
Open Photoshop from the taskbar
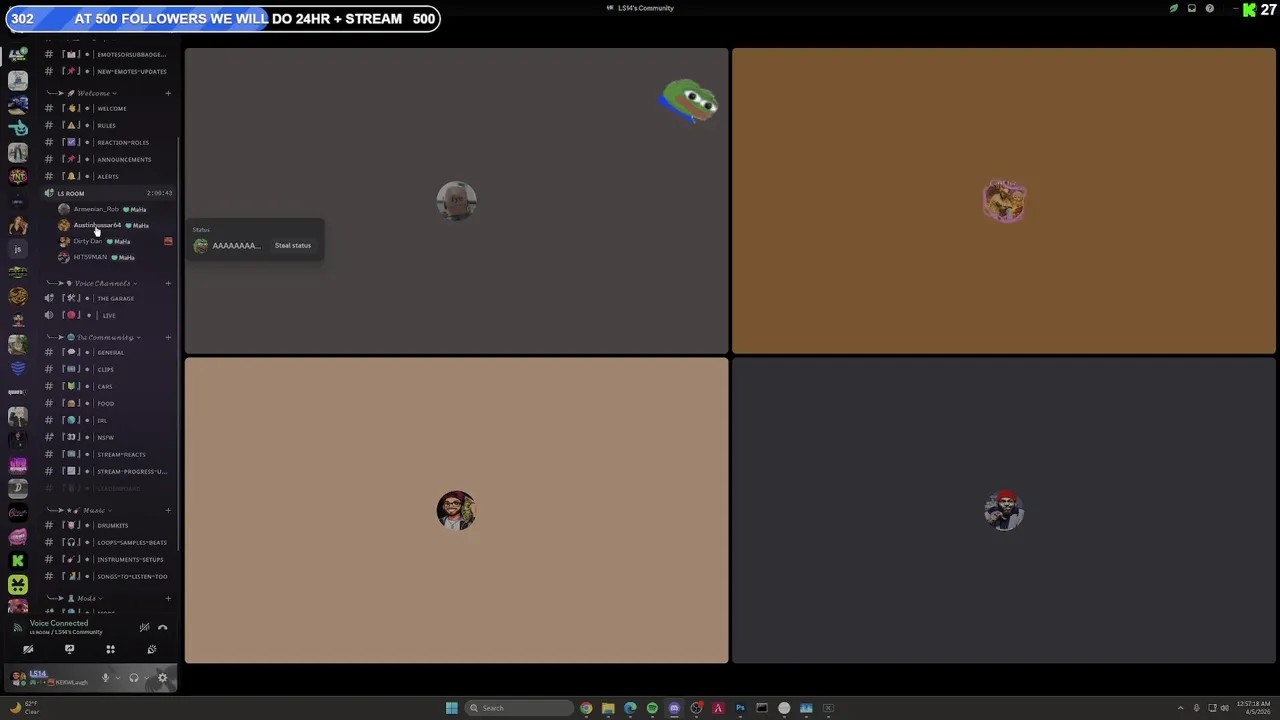pos(740,708)
